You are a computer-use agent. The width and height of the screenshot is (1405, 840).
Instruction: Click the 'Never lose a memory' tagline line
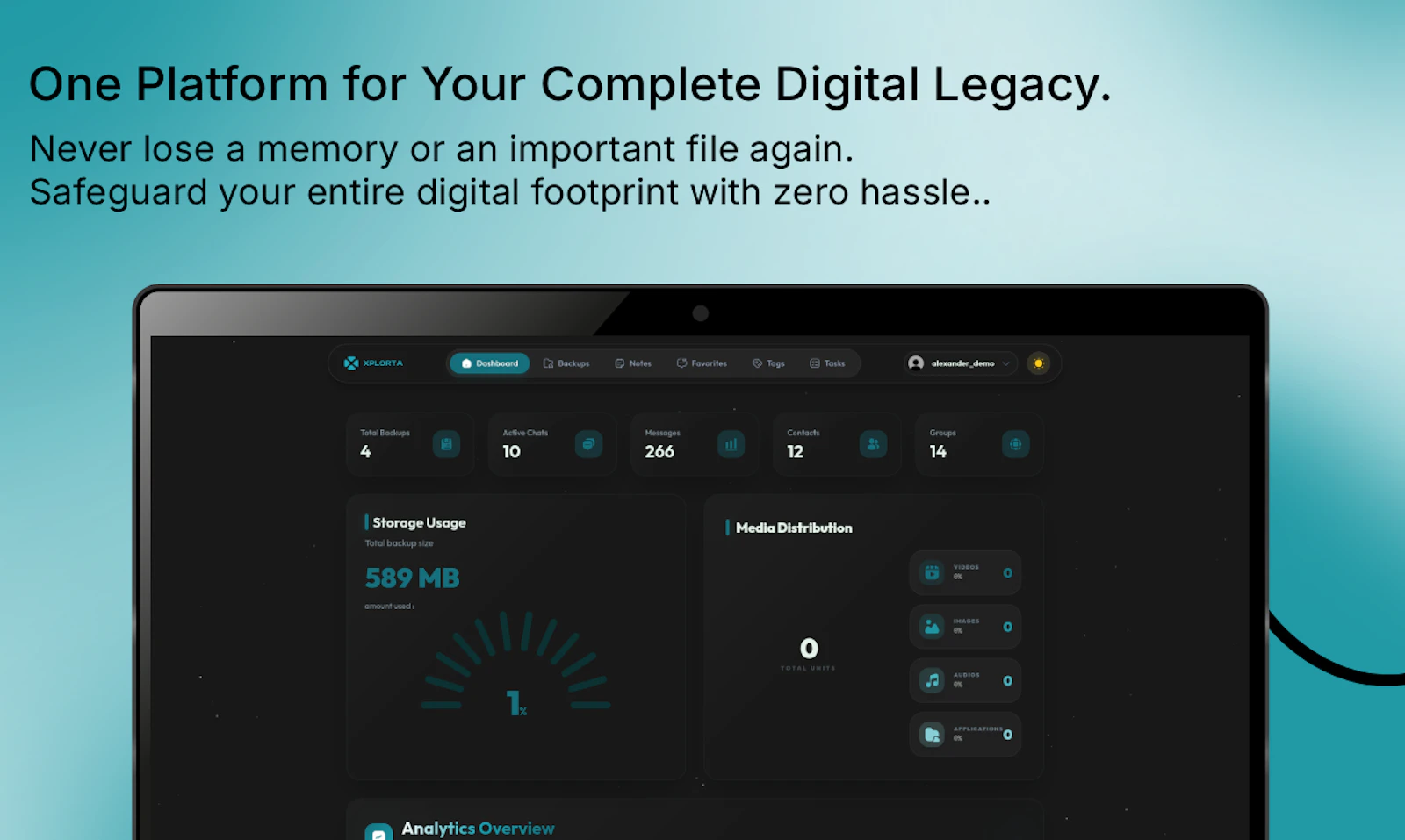point(442,149)
